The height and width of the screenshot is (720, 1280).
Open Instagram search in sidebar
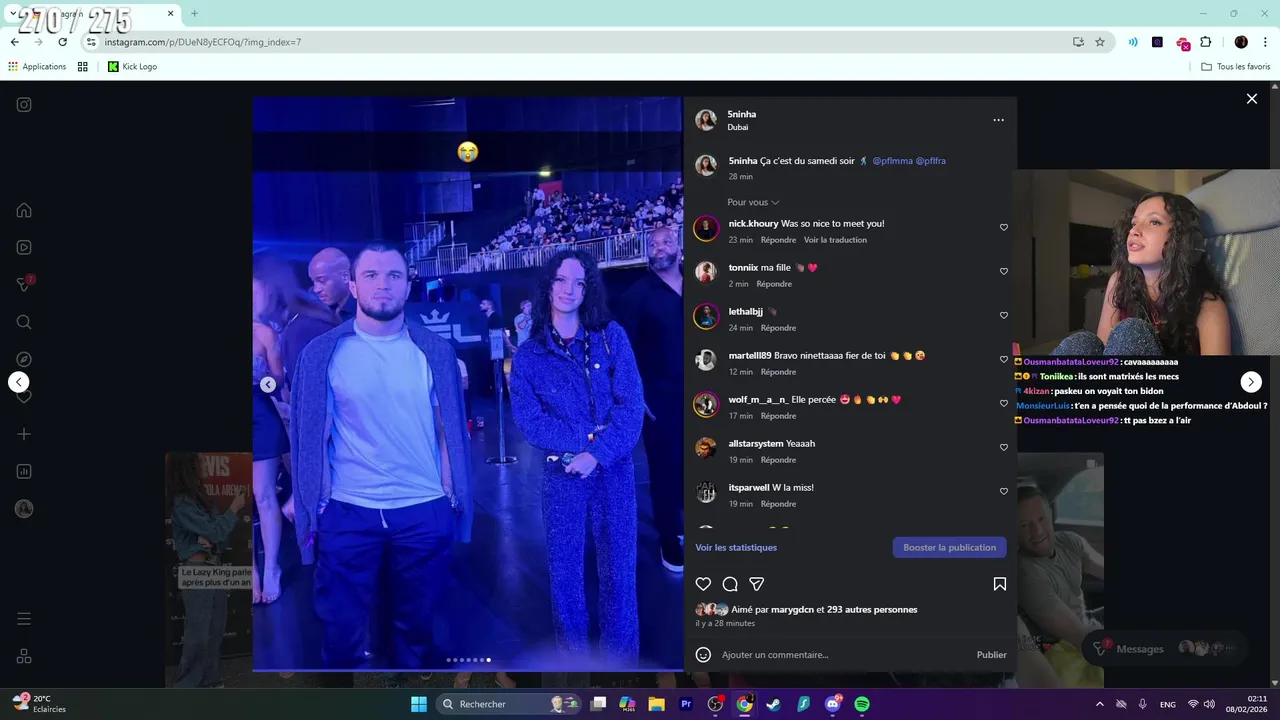click(x=24, y=322)
